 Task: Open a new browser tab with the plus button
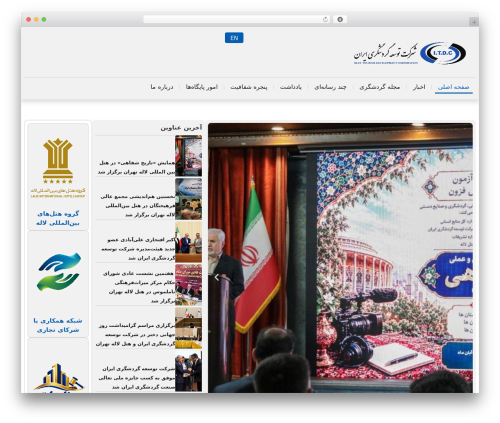474,22
